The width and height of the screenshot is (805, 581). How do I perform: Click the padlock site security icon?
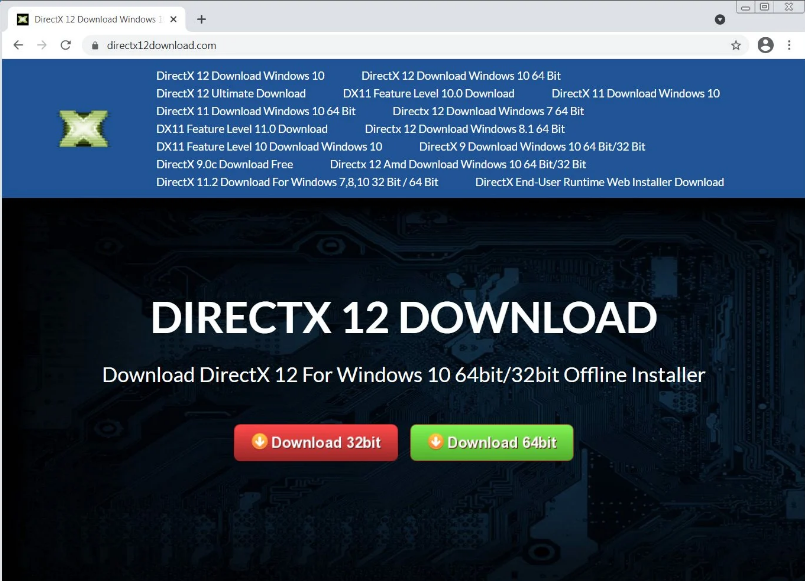tap(95, 46)
